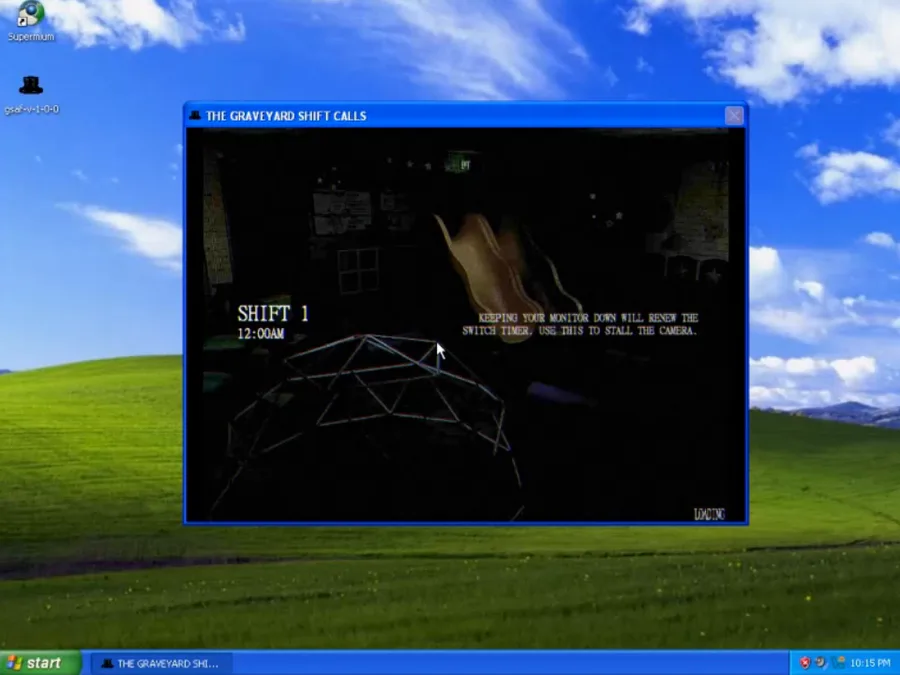Open the Supermium desktop shortcut

coord(31,21)
